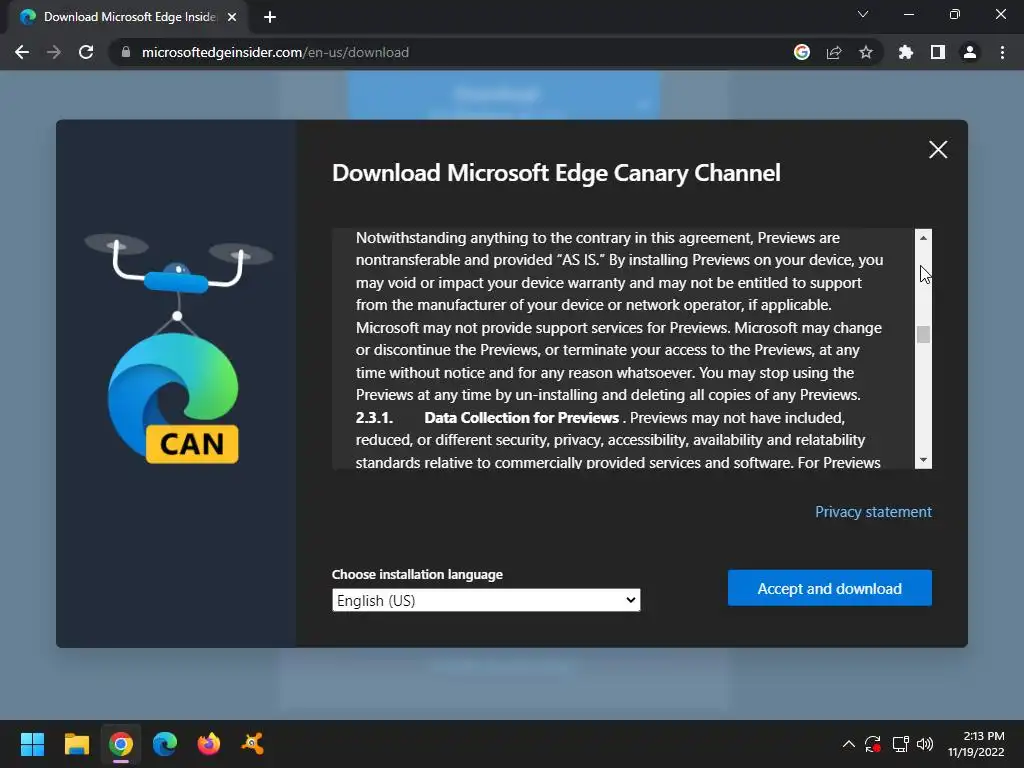Launch Microsoft Edge from taskbar
Viewport: 1024px width, 768px height.
(165, 744)
